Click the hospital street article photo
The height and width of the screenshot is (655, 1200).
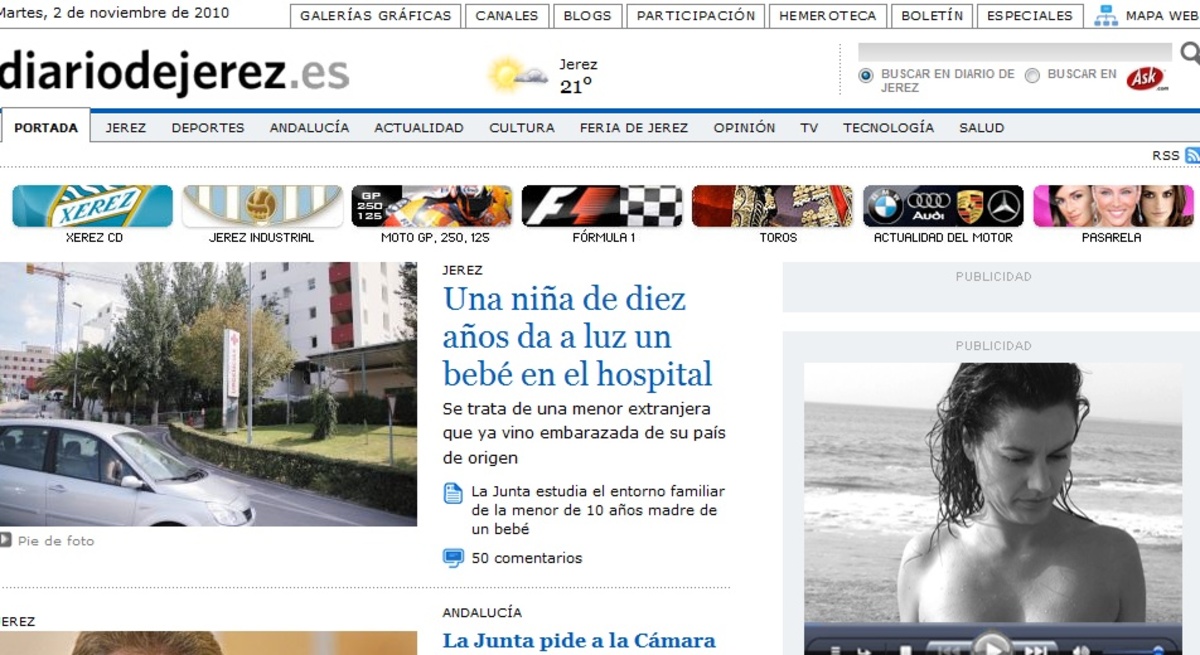pos(208,394)
